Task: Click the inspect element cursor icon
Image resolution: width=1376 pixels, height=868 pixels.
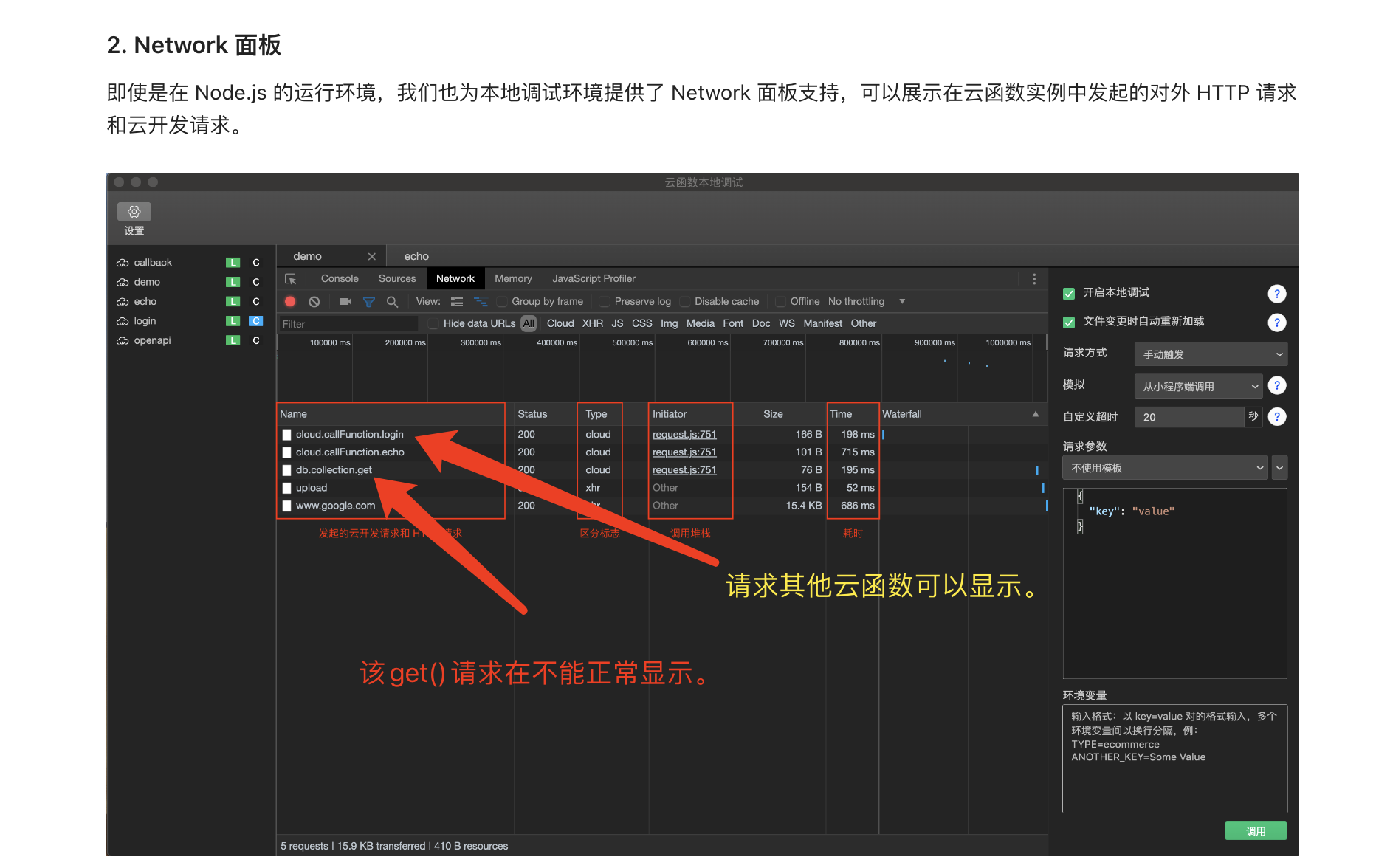Action: click(291, 279)
